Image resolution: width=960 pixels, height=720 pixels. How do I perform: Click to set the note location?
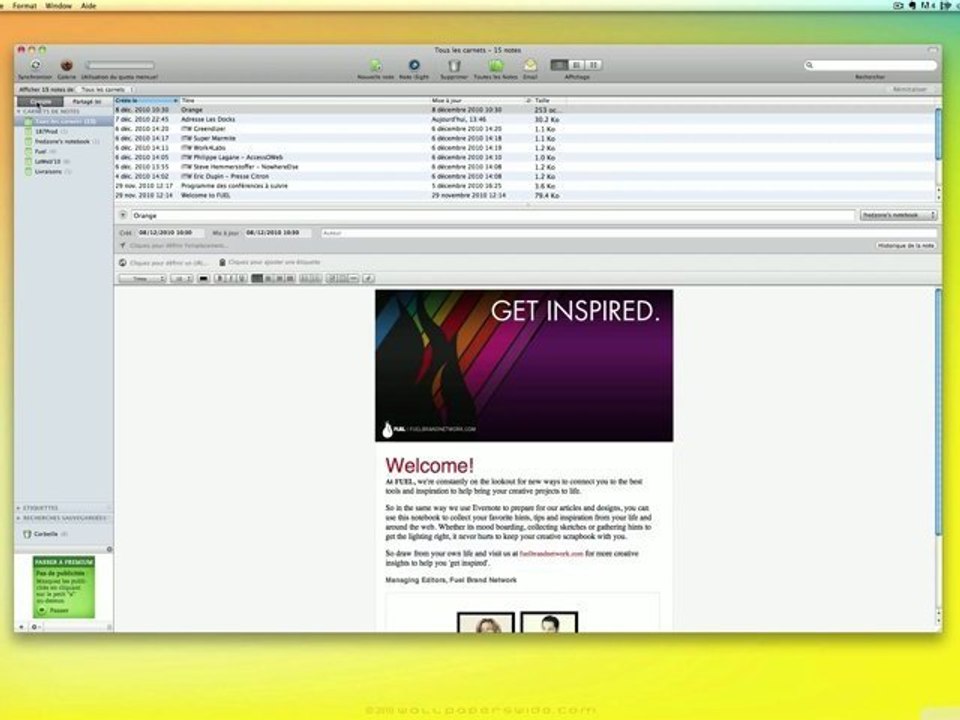(x=174, y=246)
